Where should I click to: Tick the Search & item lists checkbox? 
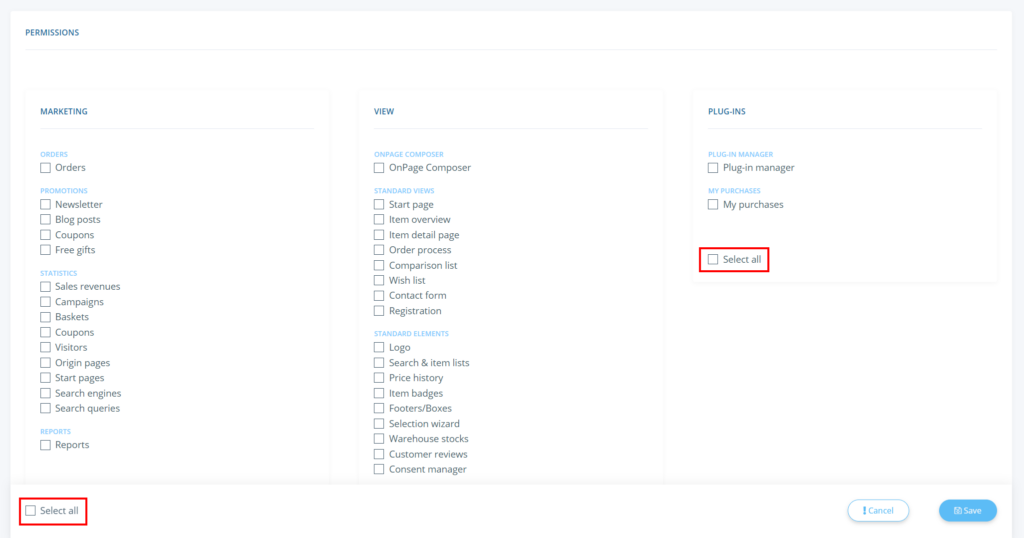[x=379, y=362]
